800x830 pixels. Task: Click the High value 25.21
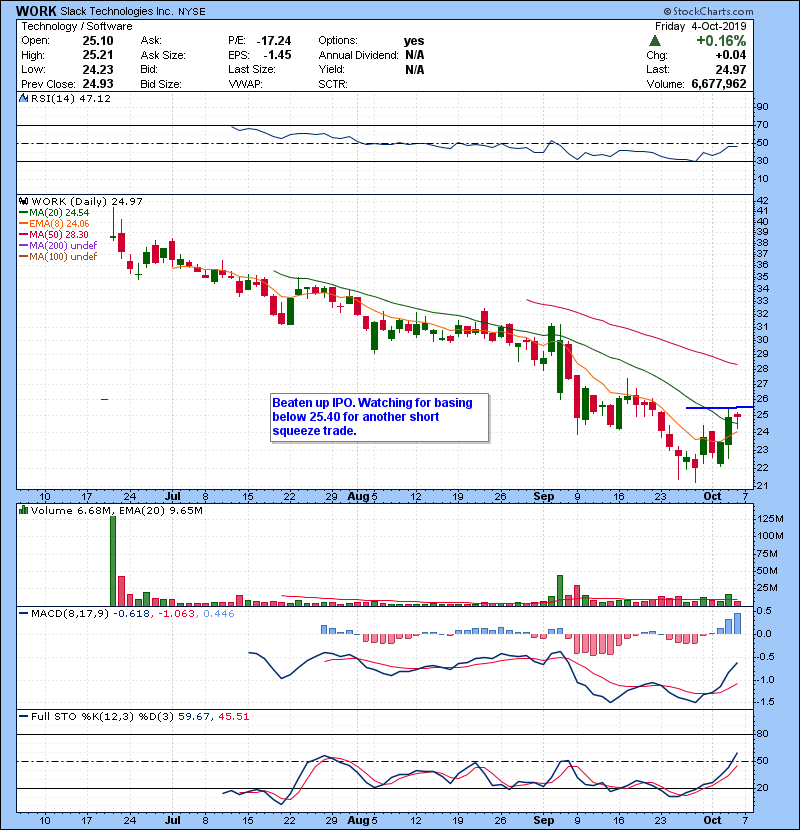(98, 55)
